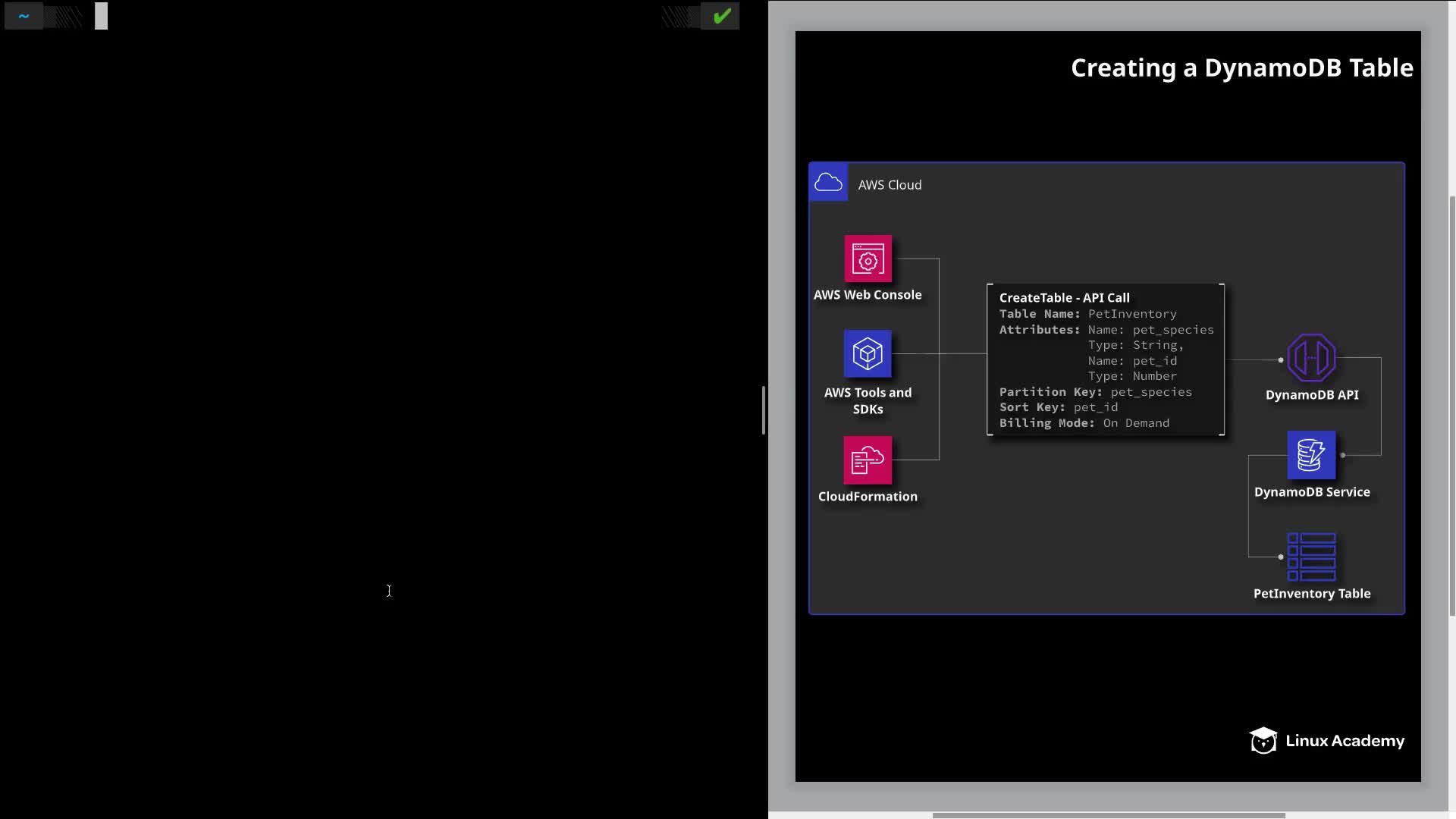Click the horizontal scrollbar at bottom
Screen dimensions: 1456x819
1108,815
